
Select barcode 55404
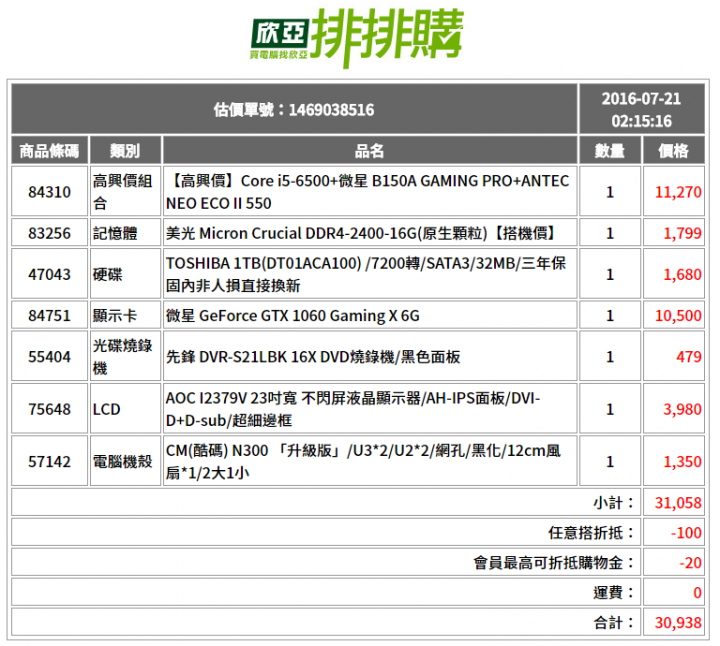tap(50, 356)
